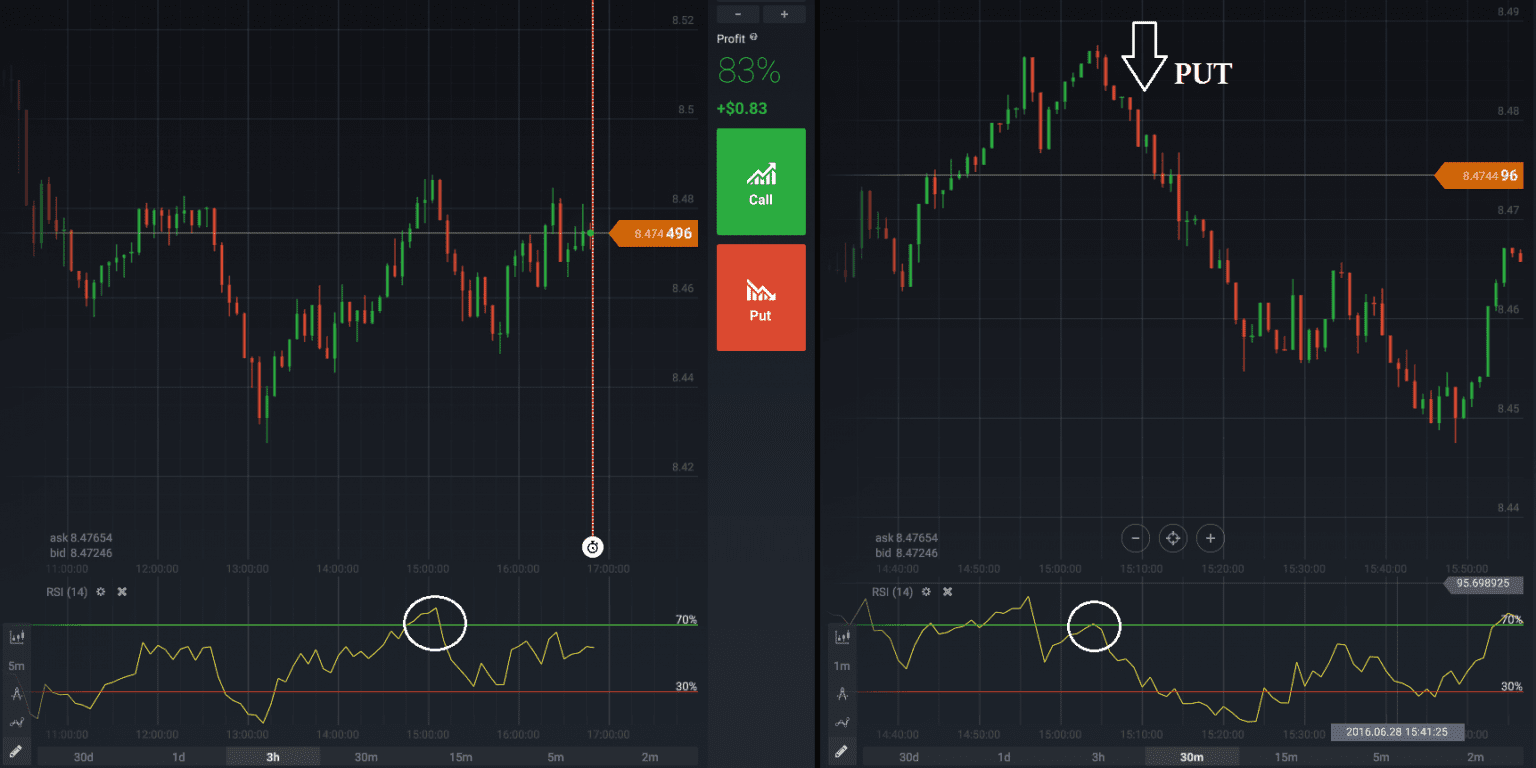Click the green Call button
The width and height of the screenshot is (1536, 768).
[761, 182]
